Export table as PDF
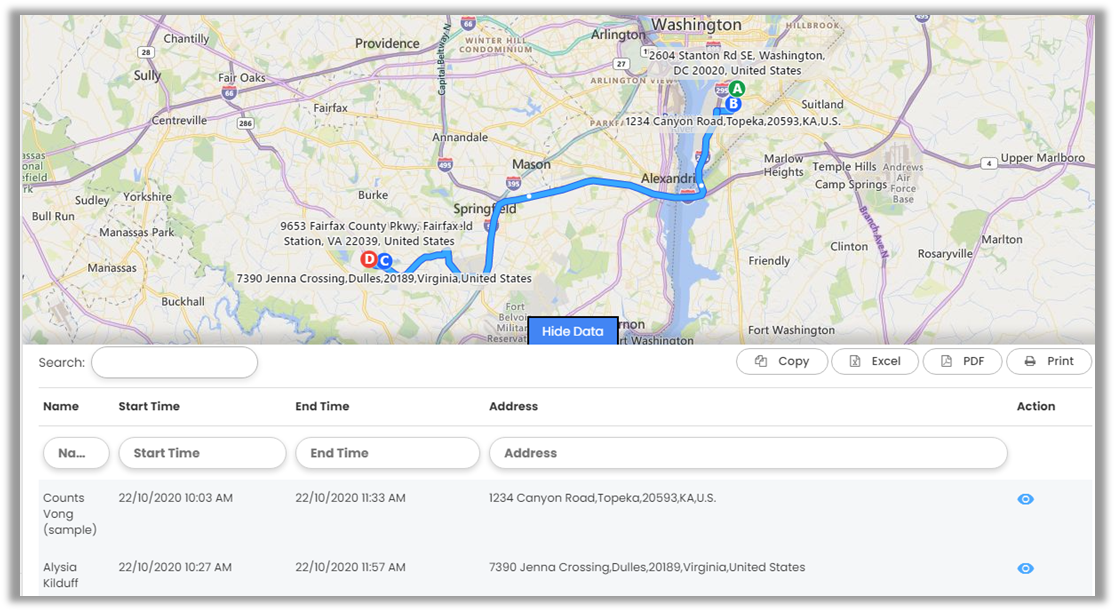Viewport: 1116px width, 612px height. pos(962,361)
